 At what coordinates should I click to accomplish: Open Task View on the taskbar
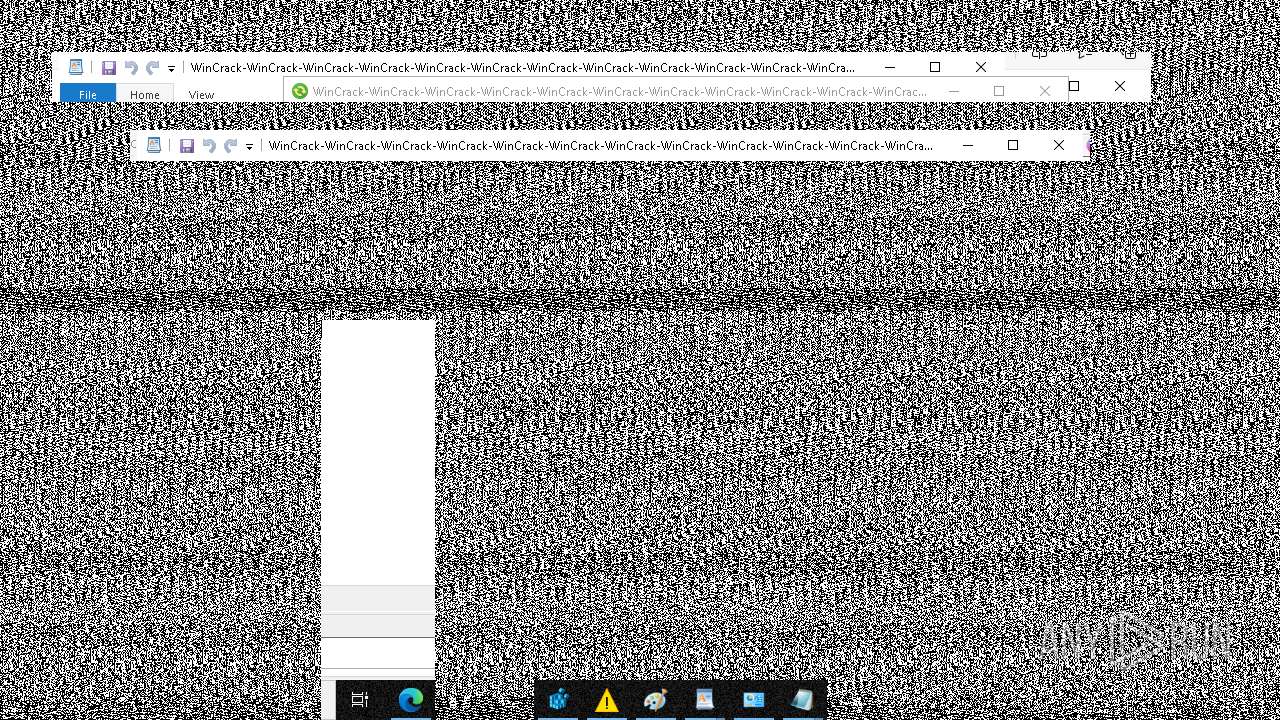[x=360, y=700]
